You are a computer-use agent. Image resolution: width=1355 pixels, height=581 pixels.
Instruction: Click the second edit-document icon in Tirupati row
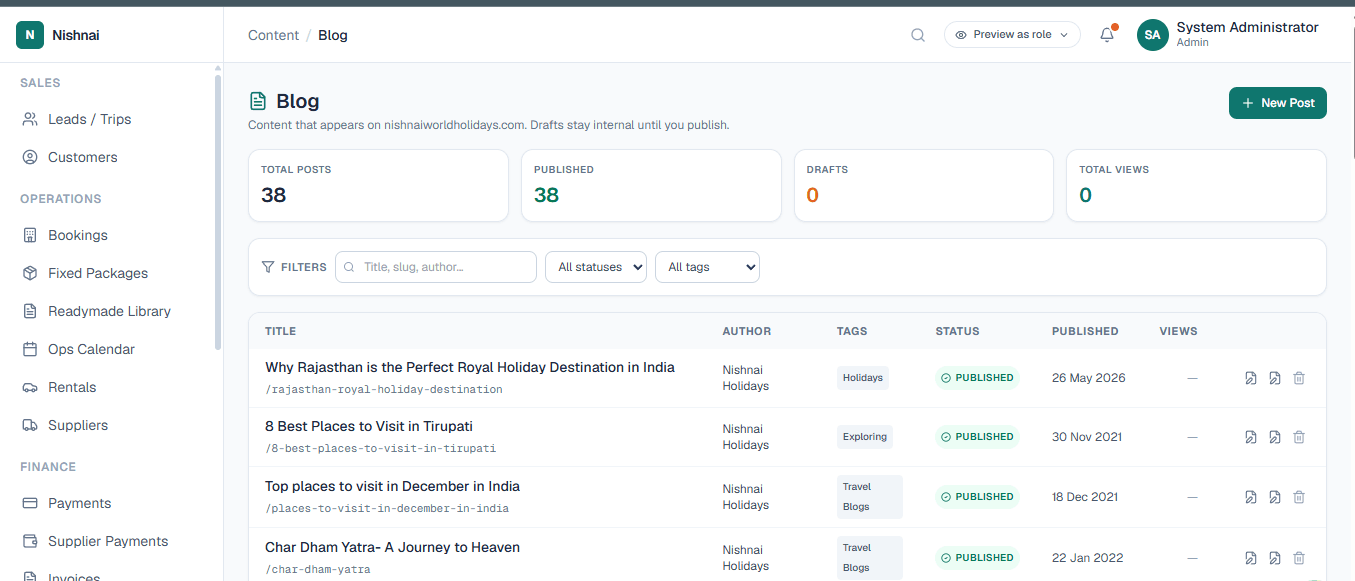pyautogui.click(x=1275, y=437)
